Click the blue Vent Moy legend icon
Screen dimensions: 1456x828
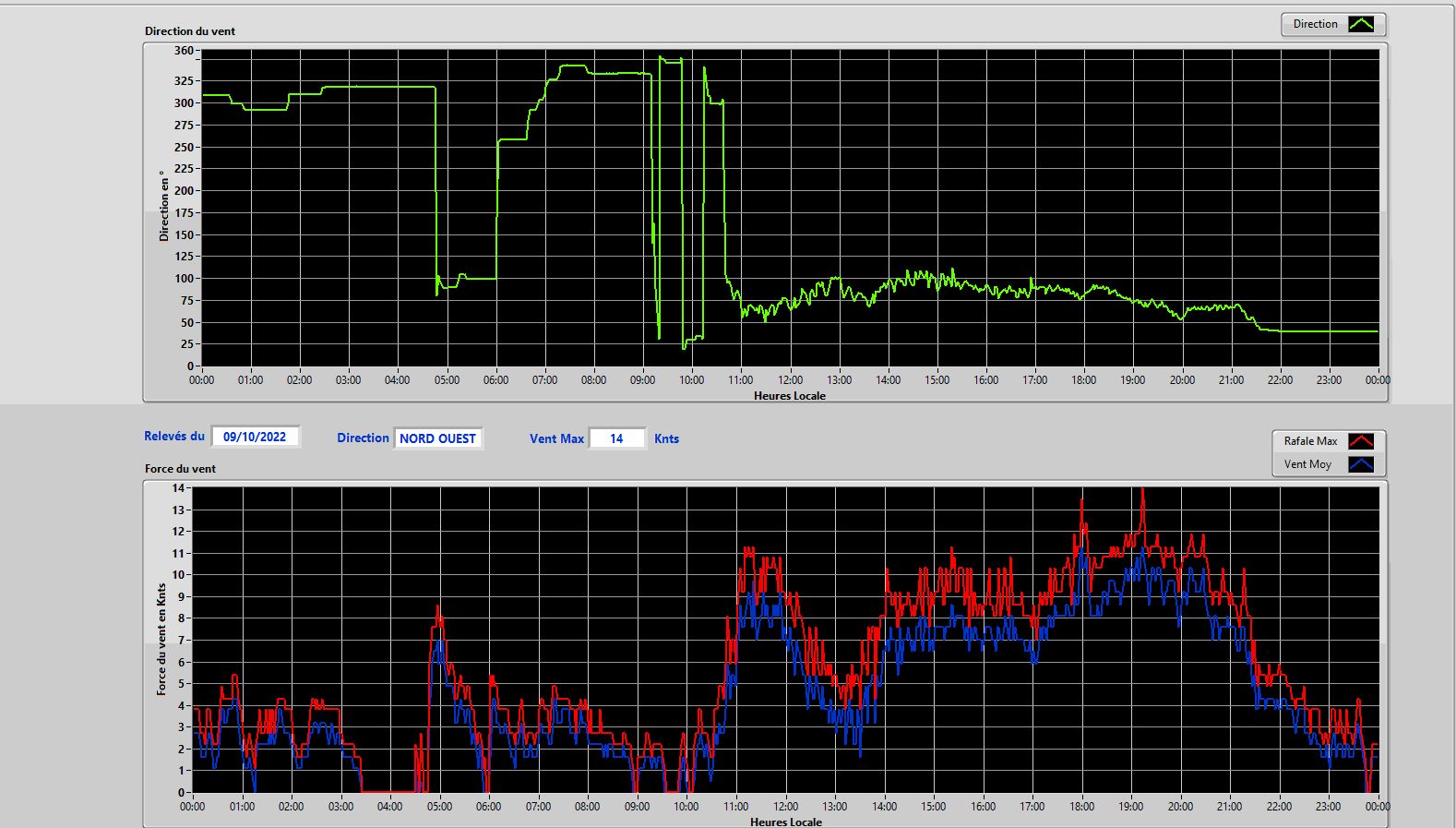1361,464
